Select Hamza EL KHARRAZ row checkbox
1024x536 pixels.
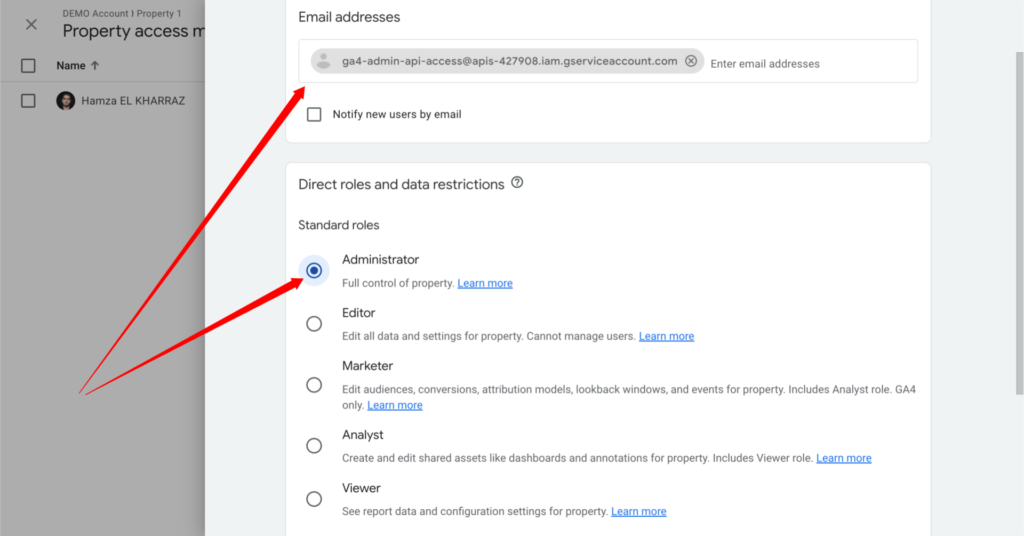pyautogui.click(x=28, y=101)
